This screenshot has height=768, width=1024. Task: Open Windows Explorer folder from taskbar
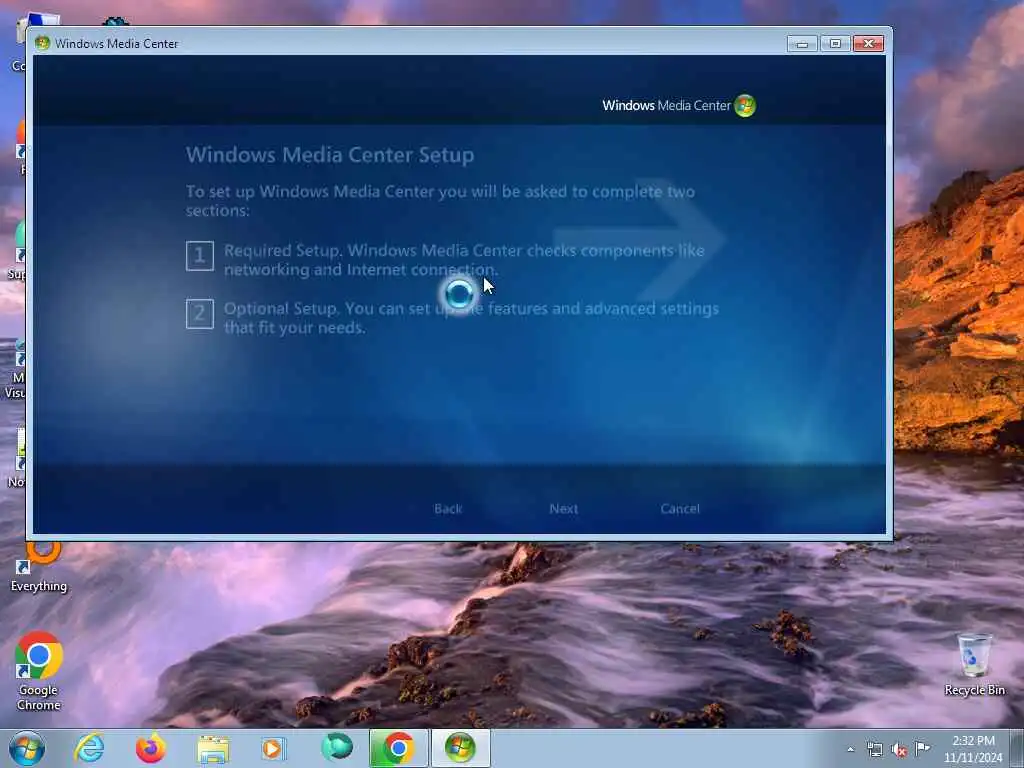coord(213,749)
